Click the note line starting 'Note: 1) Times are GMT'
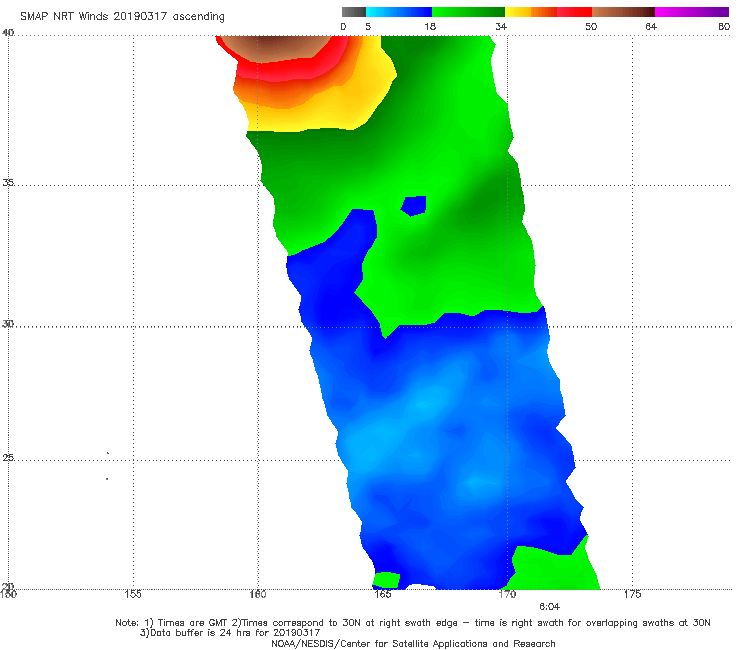The width and height of the screenshot is (740, 650). (x=413, y=623)
